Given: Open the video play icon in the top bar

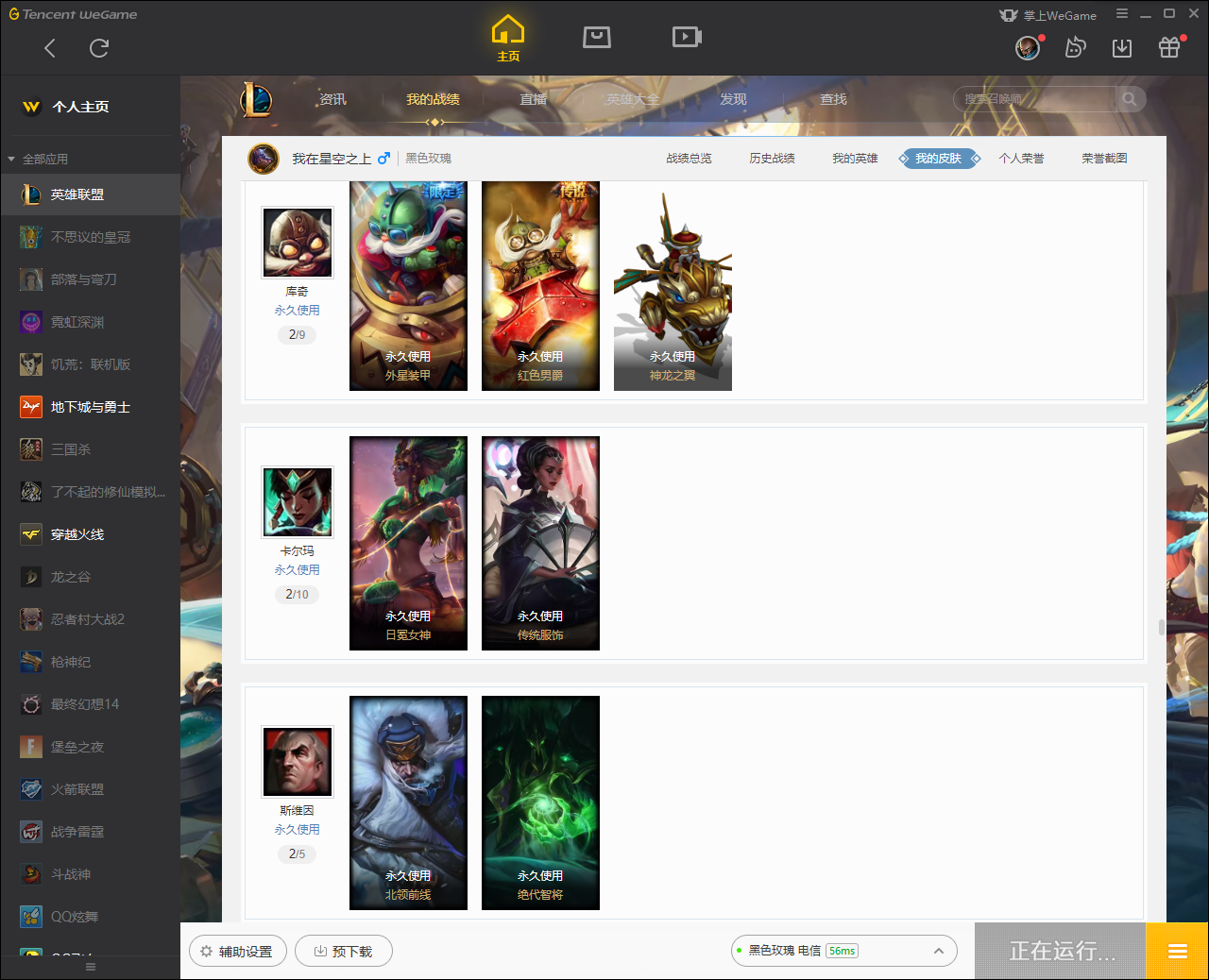Looking at the screenshot, I should point(687,37).
